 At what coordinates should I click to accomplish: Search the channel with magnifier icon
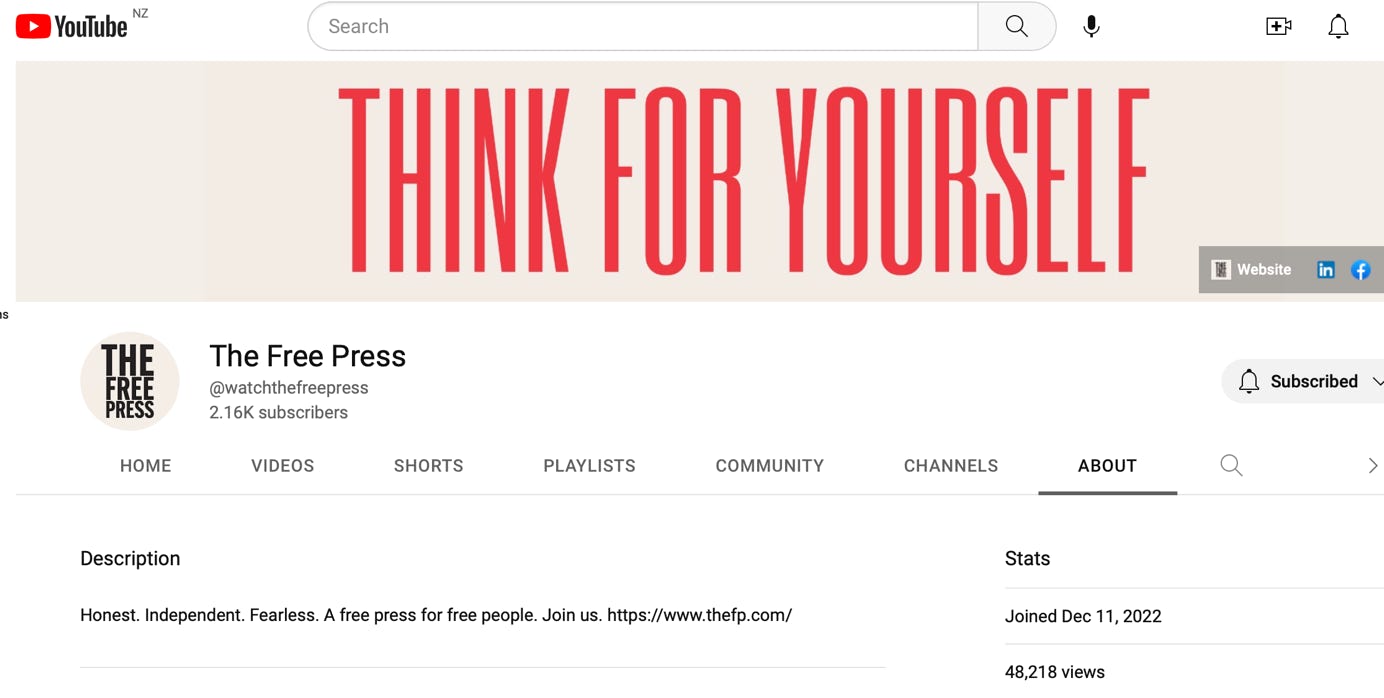[x=1231, y=466]
